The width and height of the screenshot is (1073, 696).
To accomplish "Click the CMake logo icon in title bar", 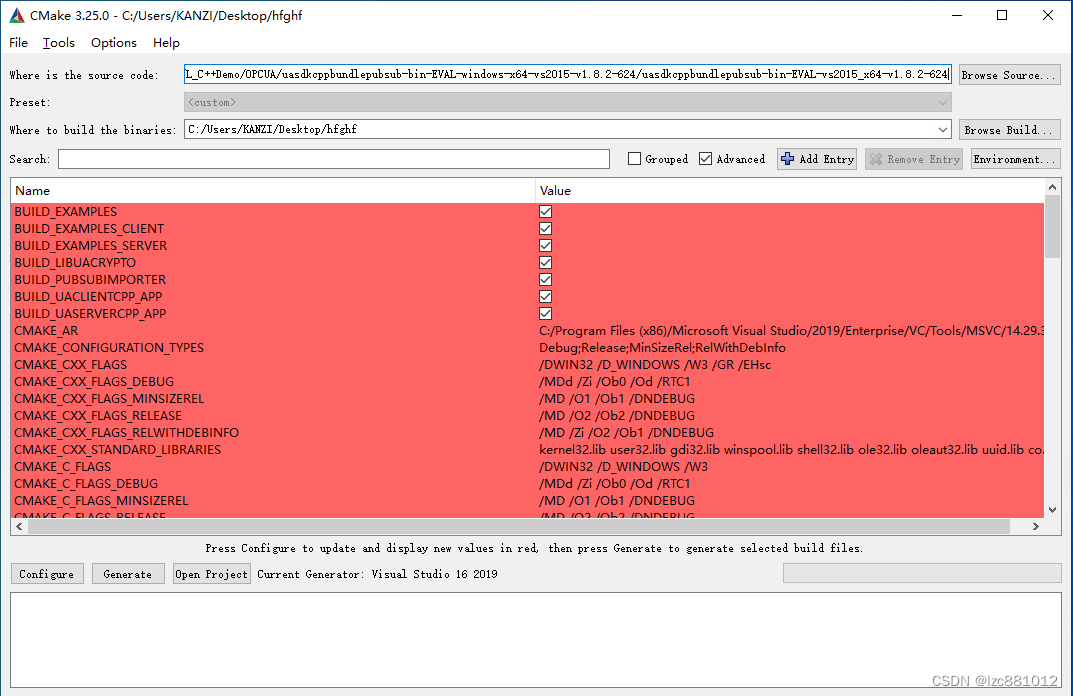I will coord(16,15).
